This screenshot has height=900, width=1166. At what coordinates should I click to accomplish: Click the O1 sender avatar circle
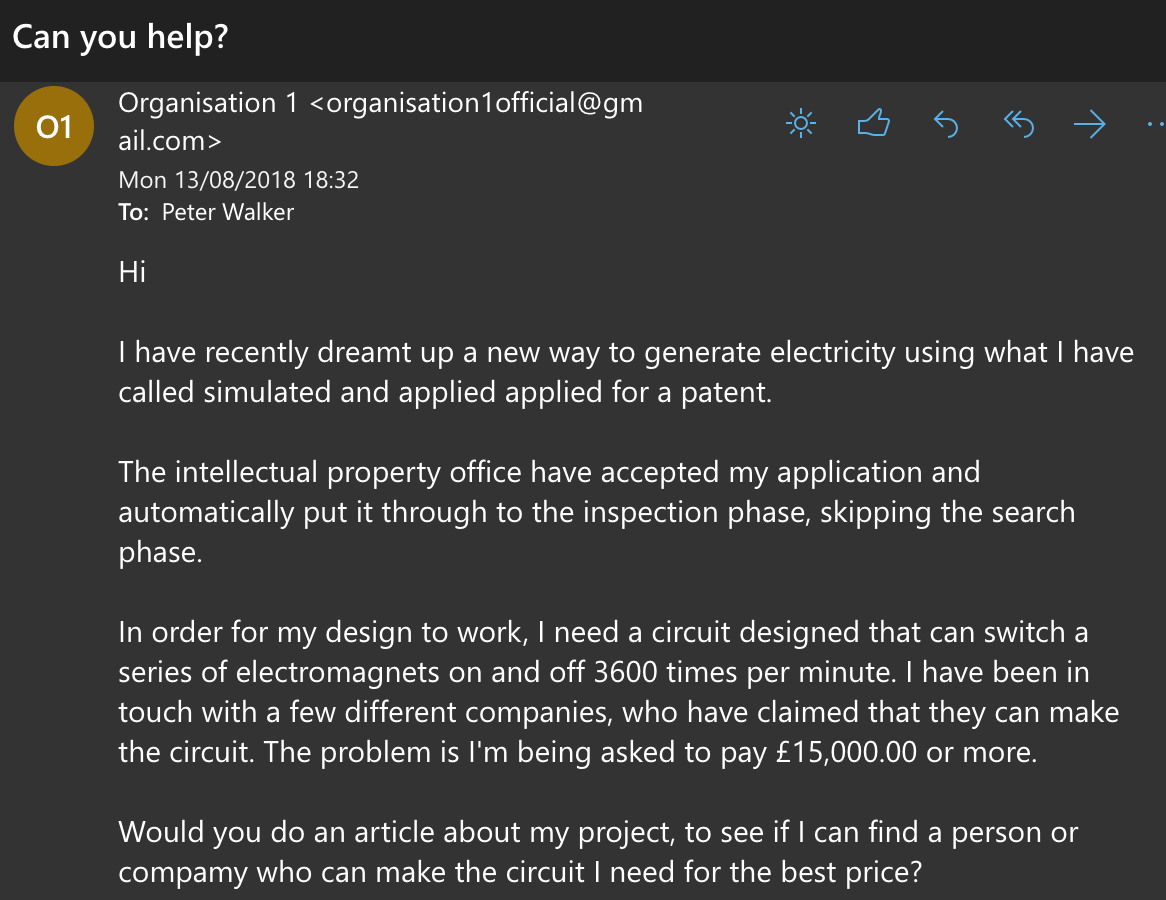[54, 127]
